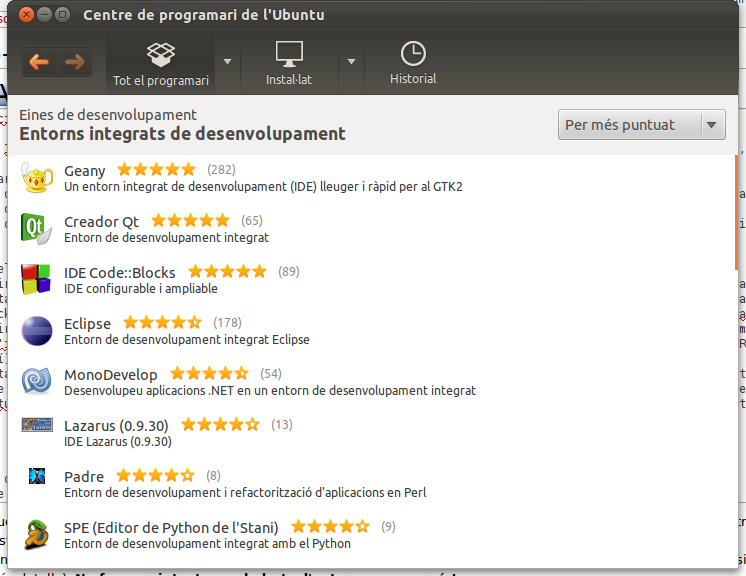Open the Per més puntuat sort dropdown
Viewport: 746px width, 576px height.
coord(640,125)
